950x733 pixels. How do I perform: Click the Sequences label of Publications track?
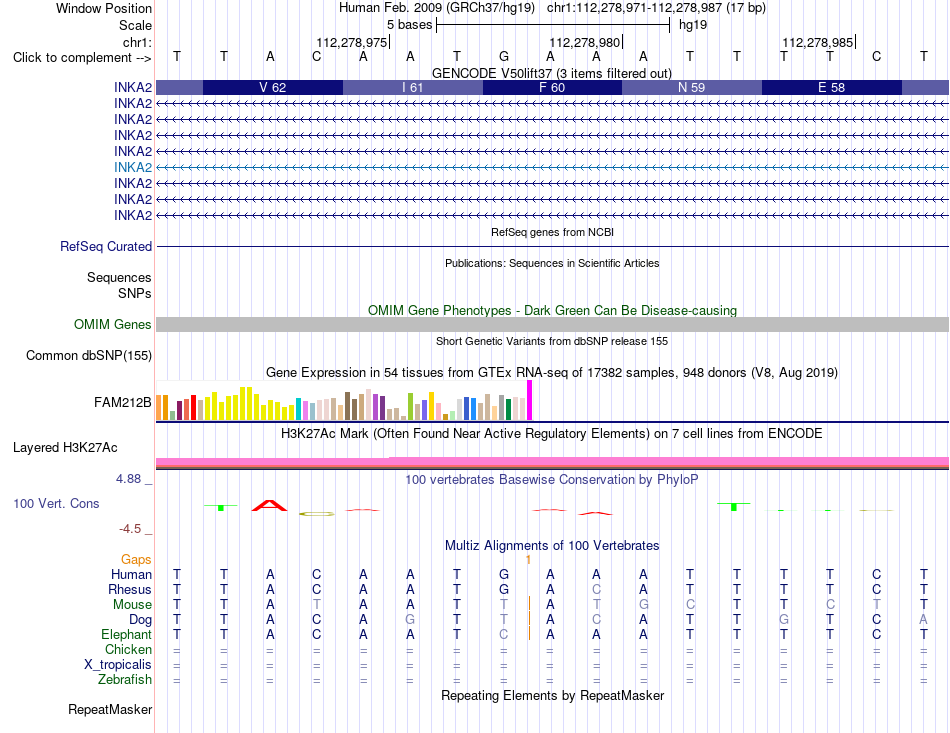point(119,277)
